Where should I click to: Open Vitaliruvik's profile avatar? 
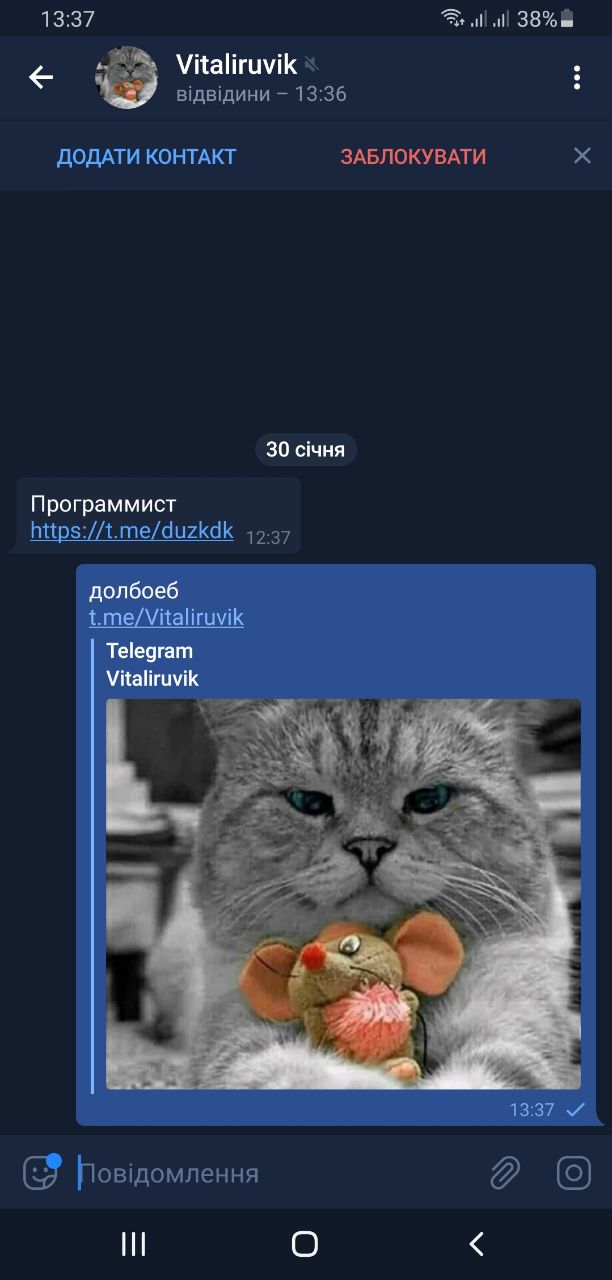127,77
